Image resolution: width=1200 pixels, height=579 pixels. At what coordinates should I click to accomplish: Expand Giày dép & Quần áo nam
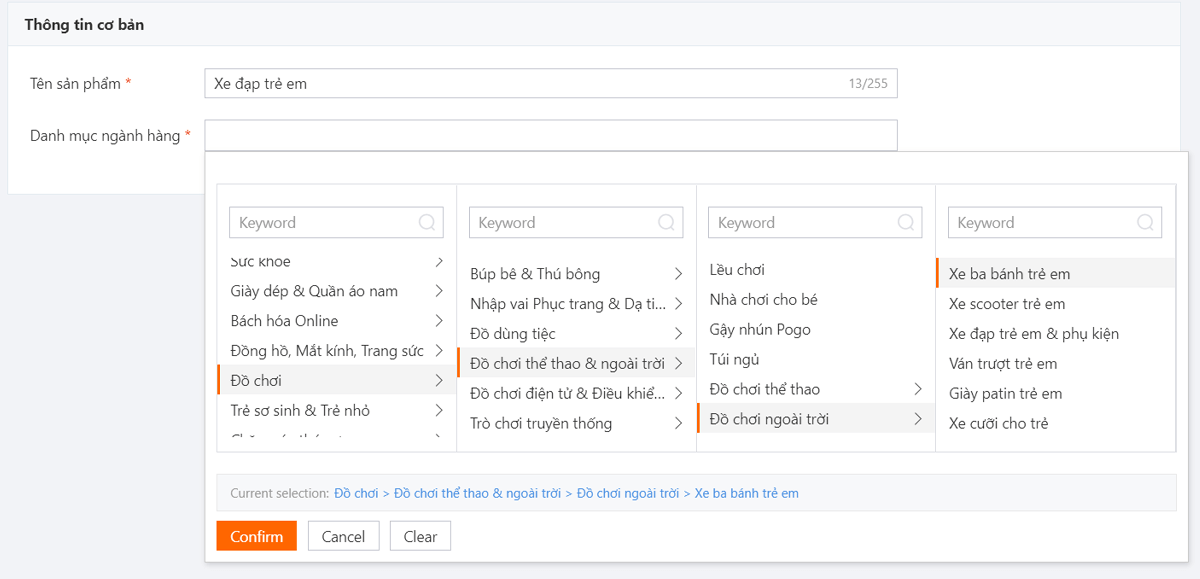tap(439, 291)
